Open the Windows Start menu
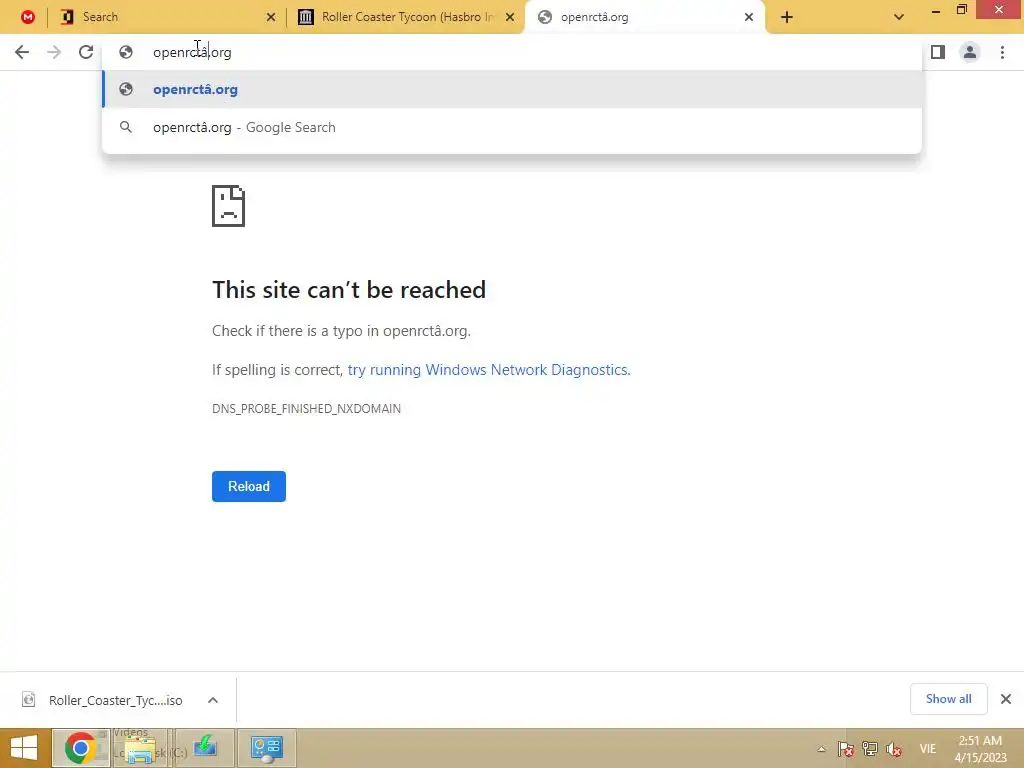 pyautogui.click(x=24, y=748)
